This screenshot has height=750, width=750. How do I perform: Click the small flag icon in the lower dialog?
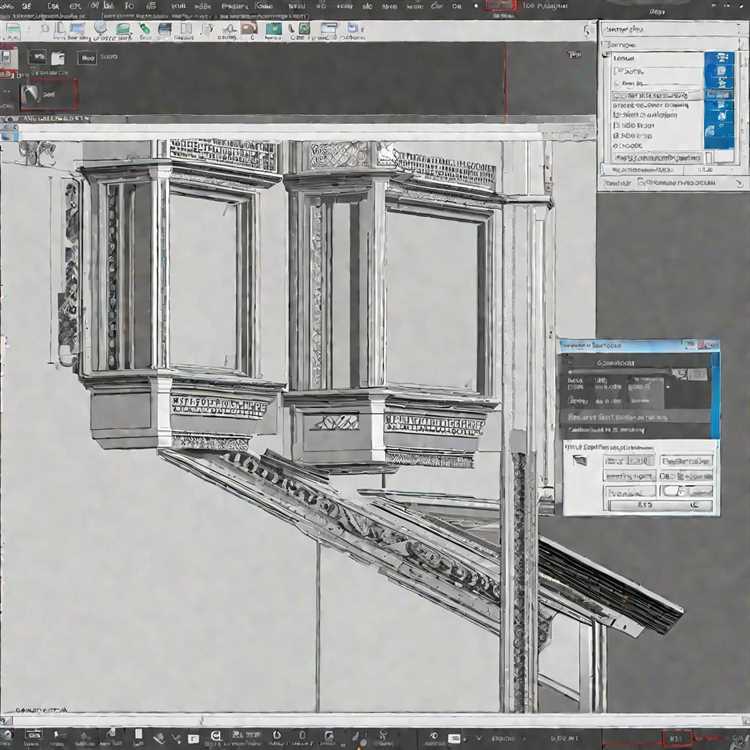click(x=580, y=461)
